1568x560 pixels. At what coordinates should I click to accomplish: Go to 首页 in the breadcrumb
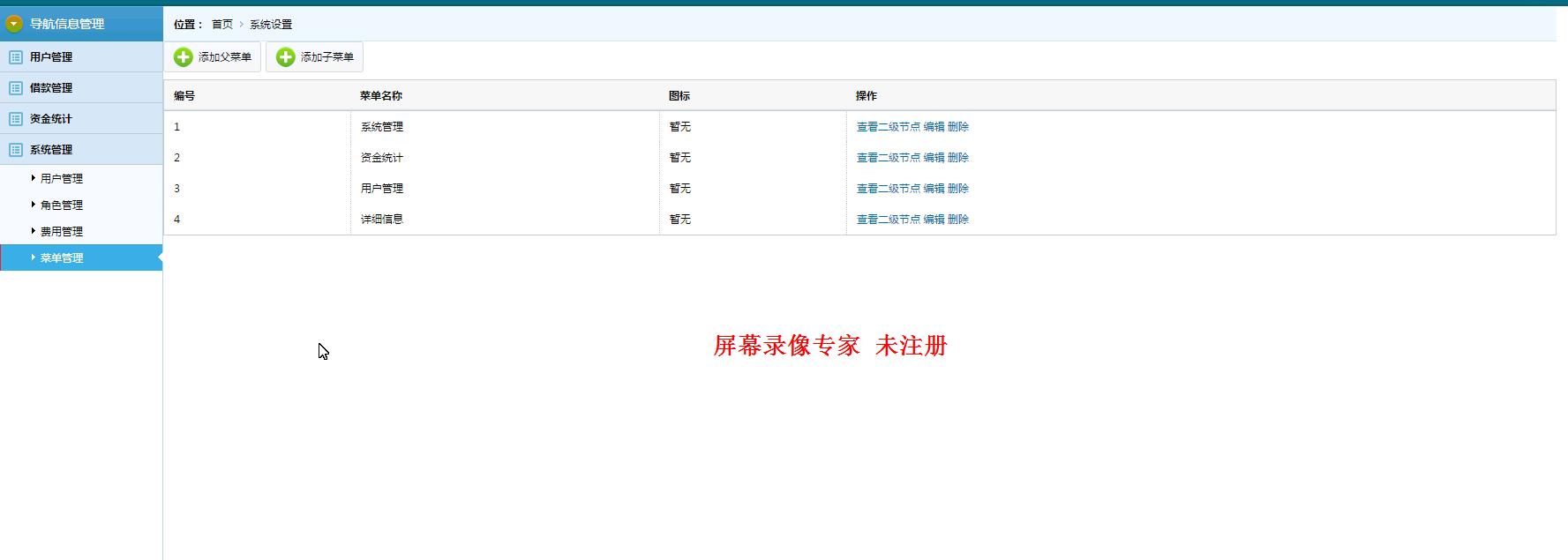point(222,25)
